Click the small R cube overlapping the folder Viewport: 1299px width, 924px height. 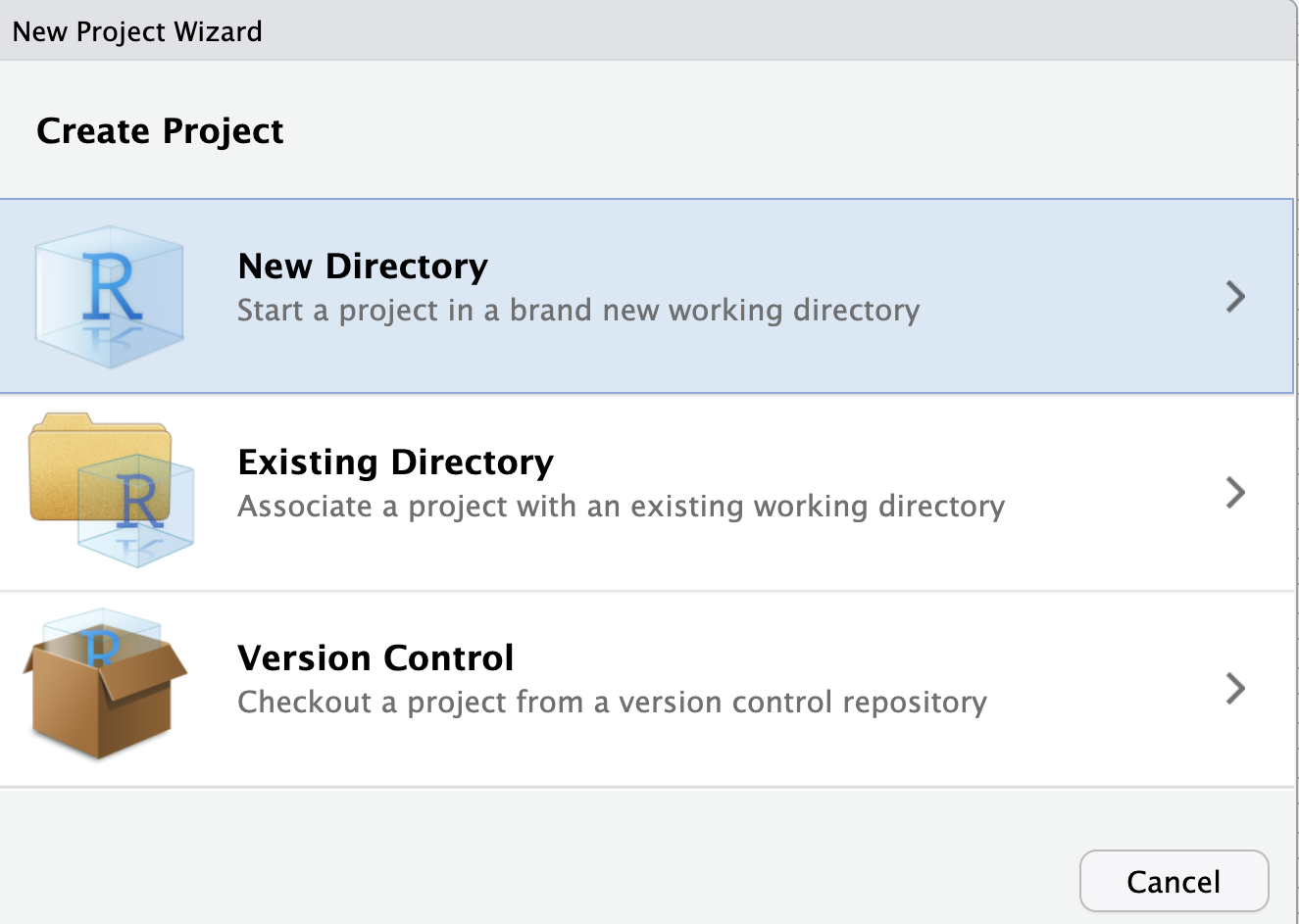point(137,511)
